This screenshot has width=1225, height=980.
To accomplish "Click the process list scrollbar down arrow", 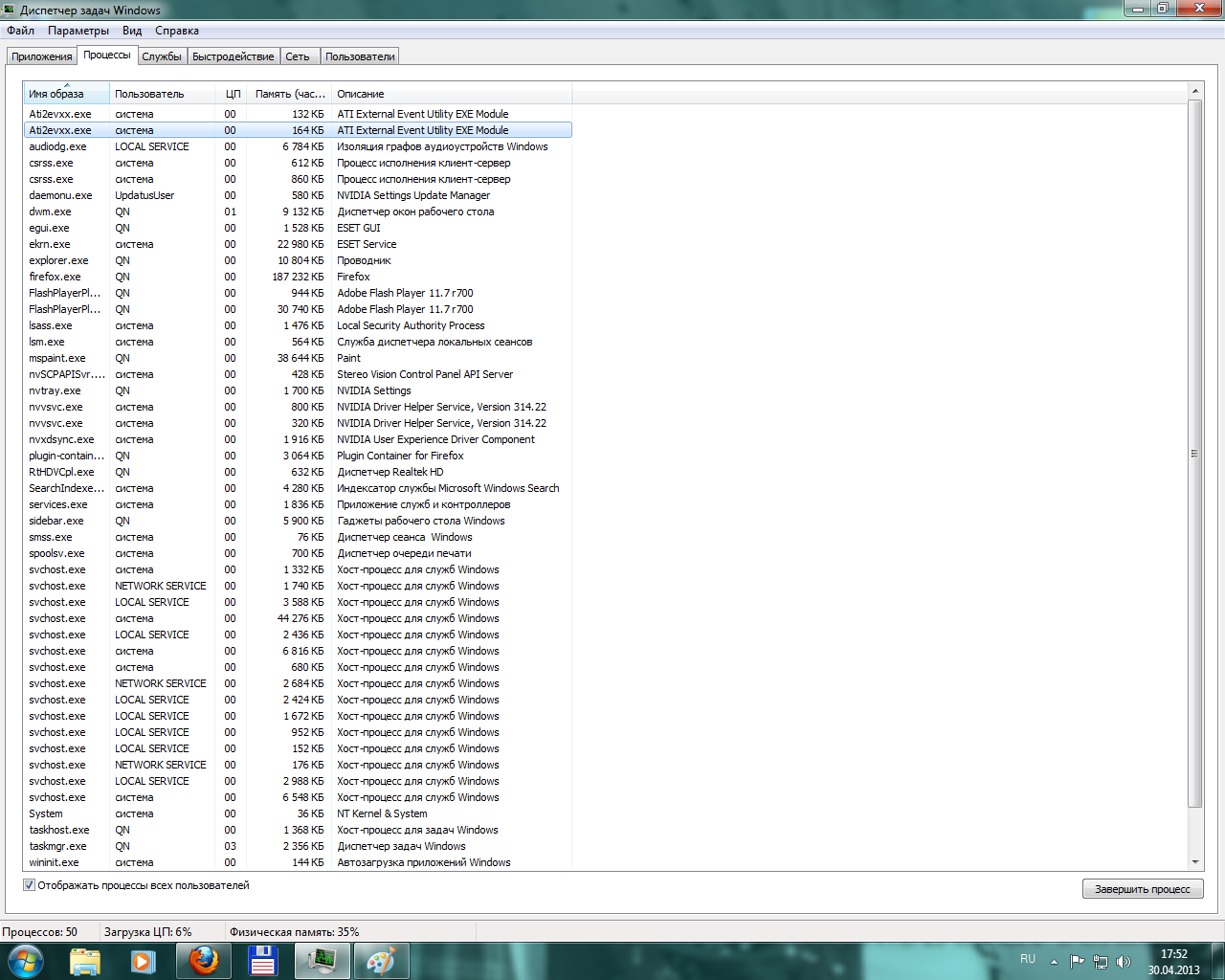I will coord(1194,862).
